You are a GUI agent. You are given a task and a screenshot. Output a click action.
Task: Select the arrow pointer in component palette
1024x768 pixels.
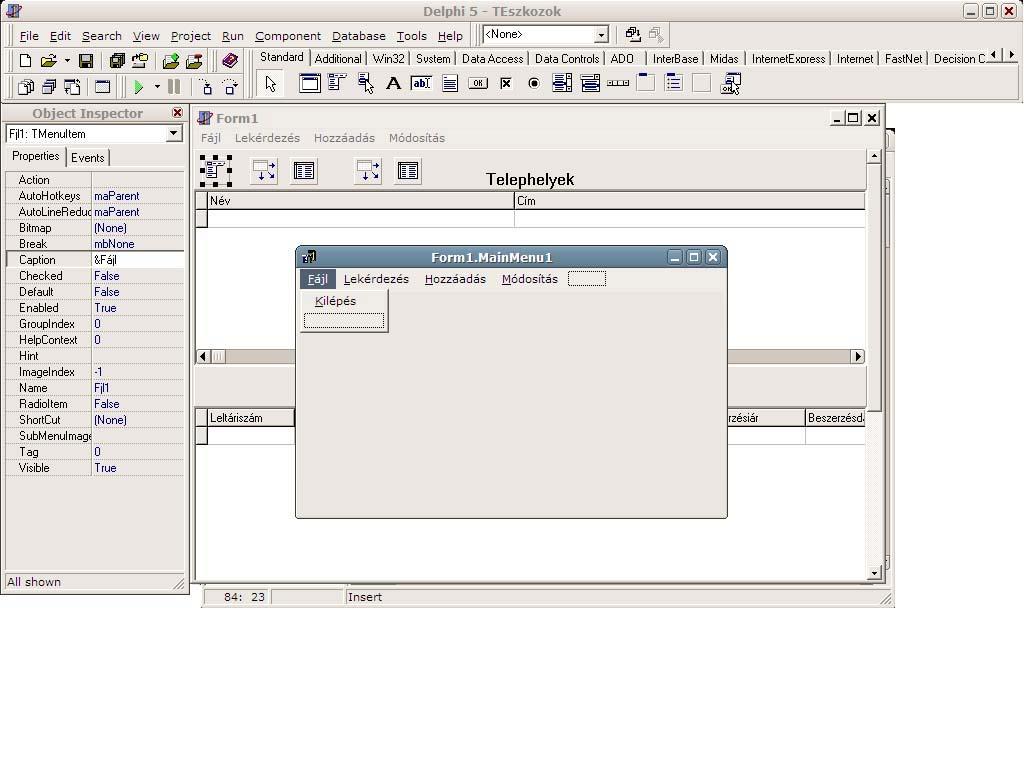tap(270, 84)
